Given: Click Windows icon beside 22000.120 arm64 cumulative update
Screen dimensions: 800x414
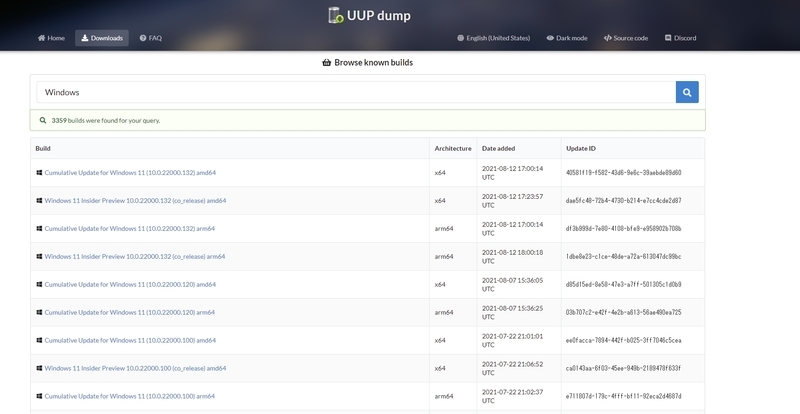Looking at the screenshot, I should pos(39,312).
